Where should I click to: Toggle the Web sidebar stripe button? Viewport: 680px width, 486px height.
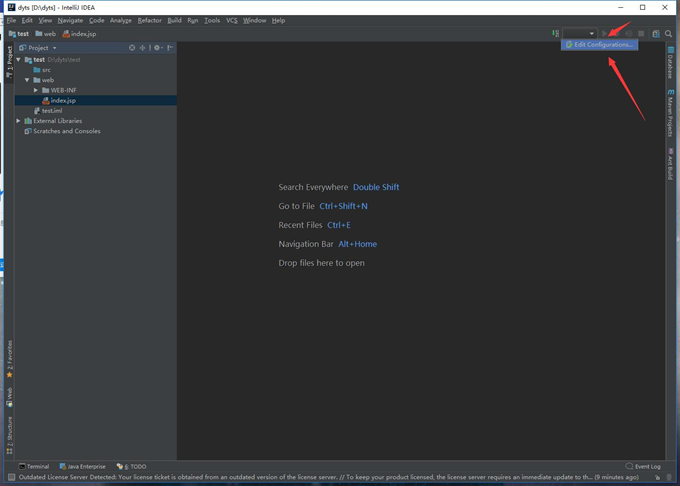pos(10,397)
